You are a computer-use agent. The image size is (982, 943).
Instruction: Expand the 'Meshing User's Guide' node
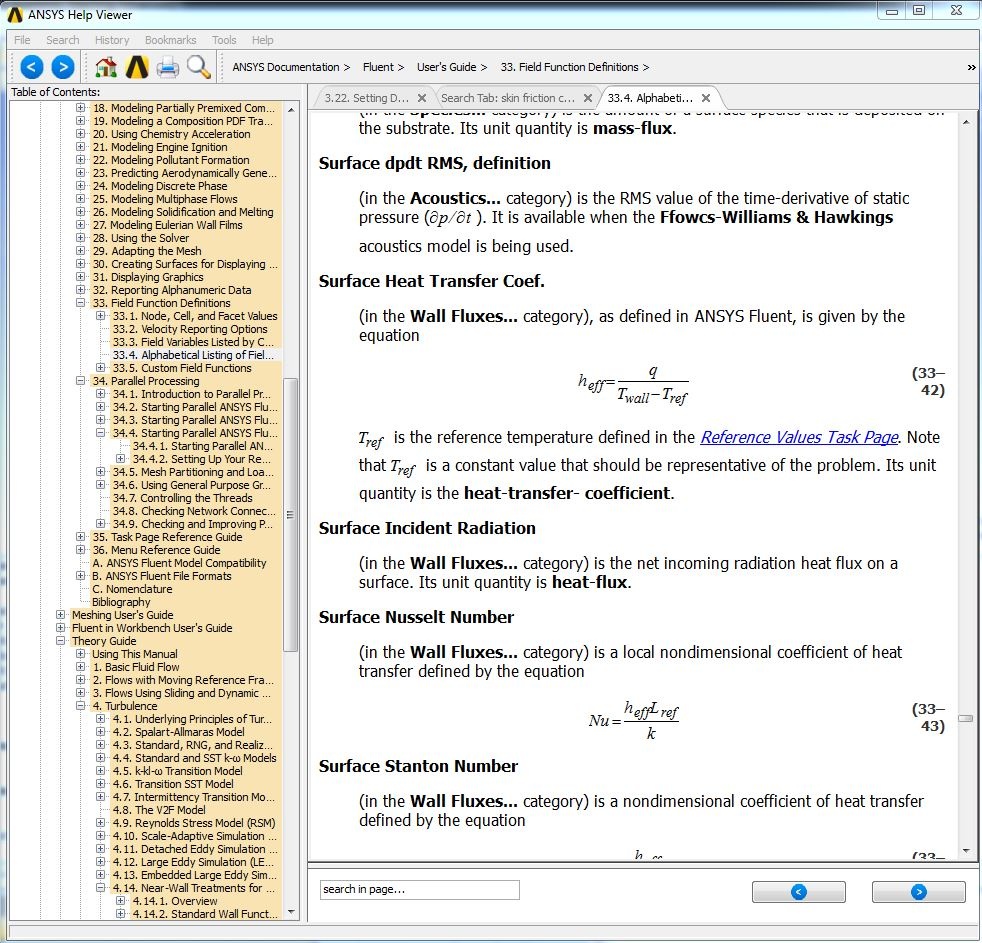61,615
